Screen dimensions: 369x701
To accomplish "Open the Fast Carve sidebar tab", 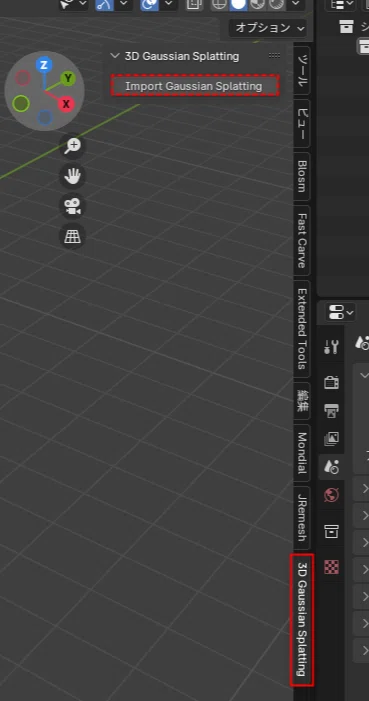I will 302,241.
